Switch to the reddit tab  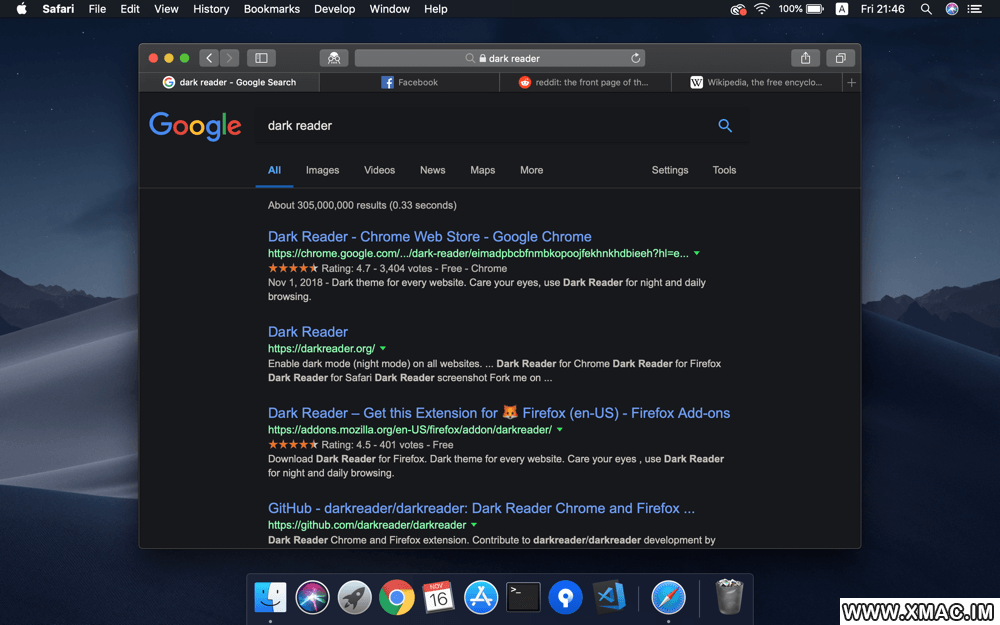pos(585,82)
